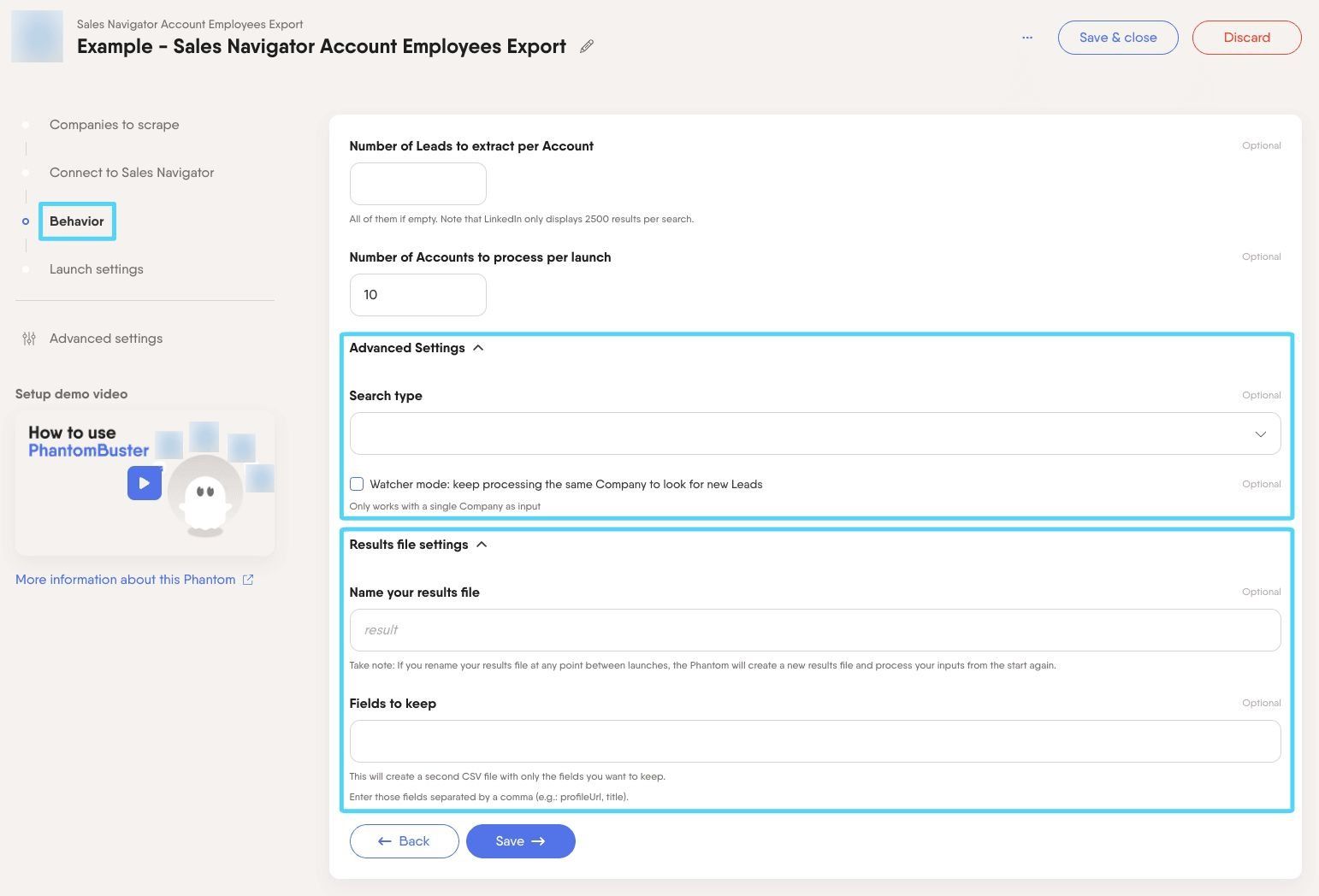
Task: Focus the Number of Accounts per launch field
Action: pyautogui.click(x=418, y=295)
